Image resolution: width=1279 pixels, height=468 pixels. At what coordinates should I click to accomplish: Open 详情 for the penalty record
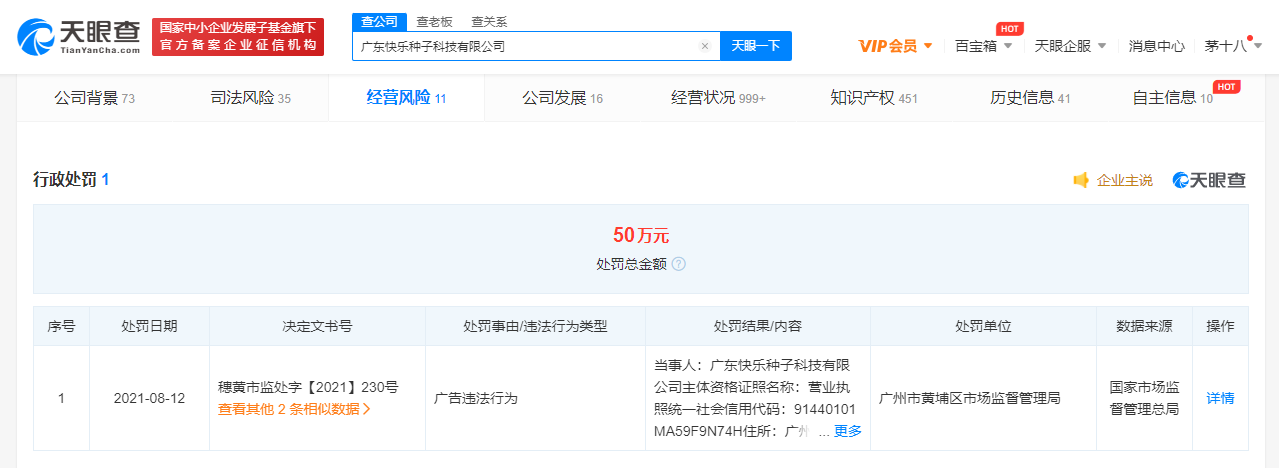(1220, 397)
